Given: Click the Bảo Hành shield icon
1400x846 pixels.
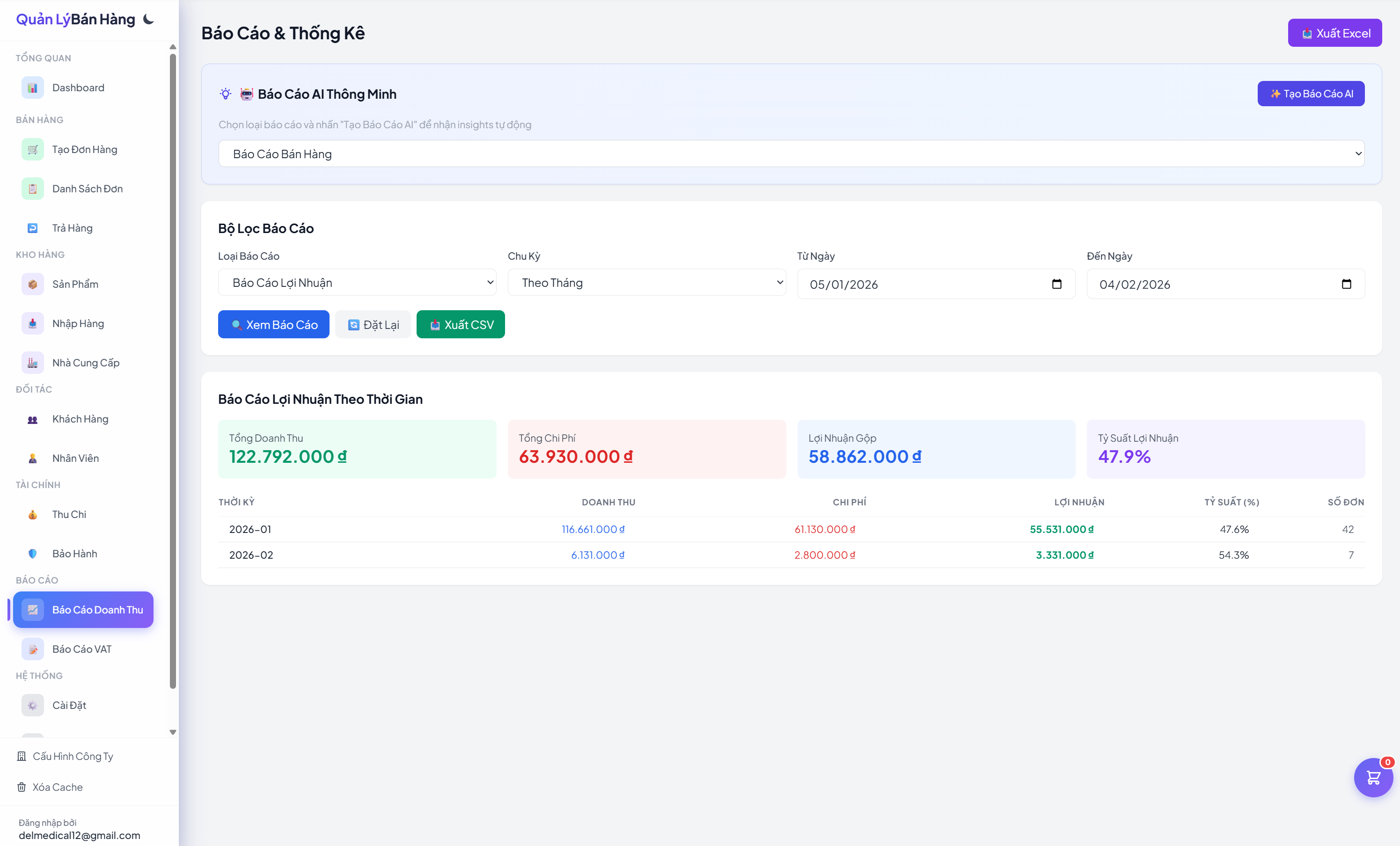Looking at the screenshot, I should click(32, 554).
